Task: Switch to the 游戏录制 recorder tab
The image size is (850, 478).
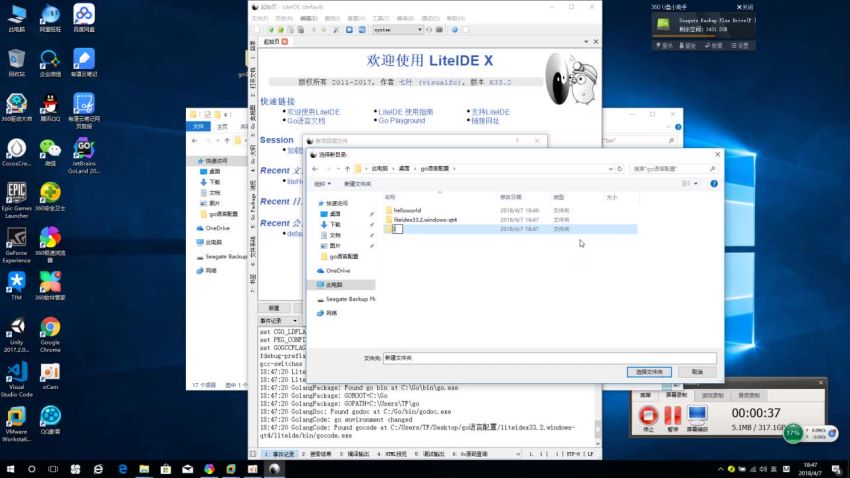Action: pyautogui.click(x=712, y=395)
